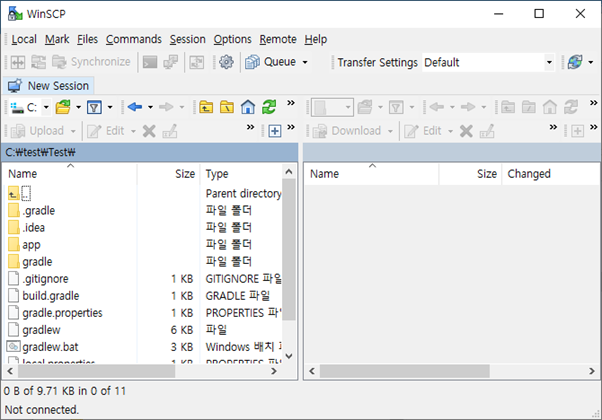Click the local parent directory icon

point(206,107)
